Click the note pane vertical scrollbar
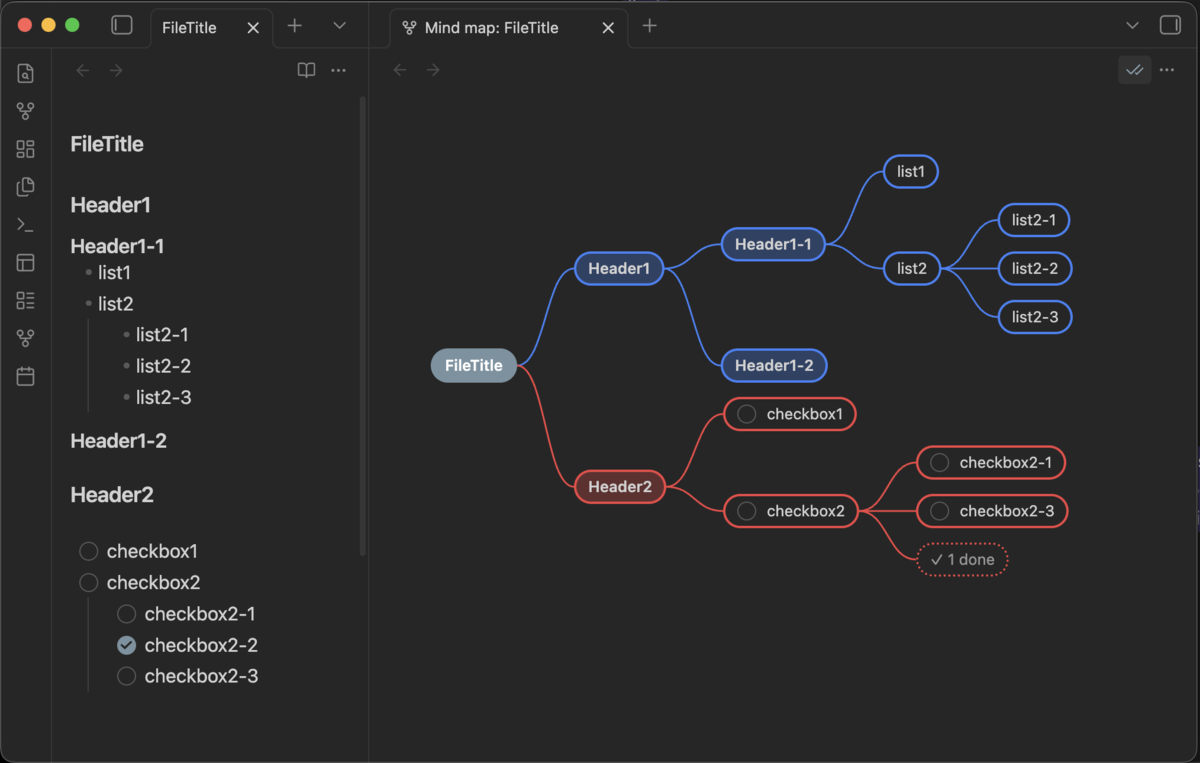The image size is (1200, 763). pyautogui.click(x=362, y=326)
